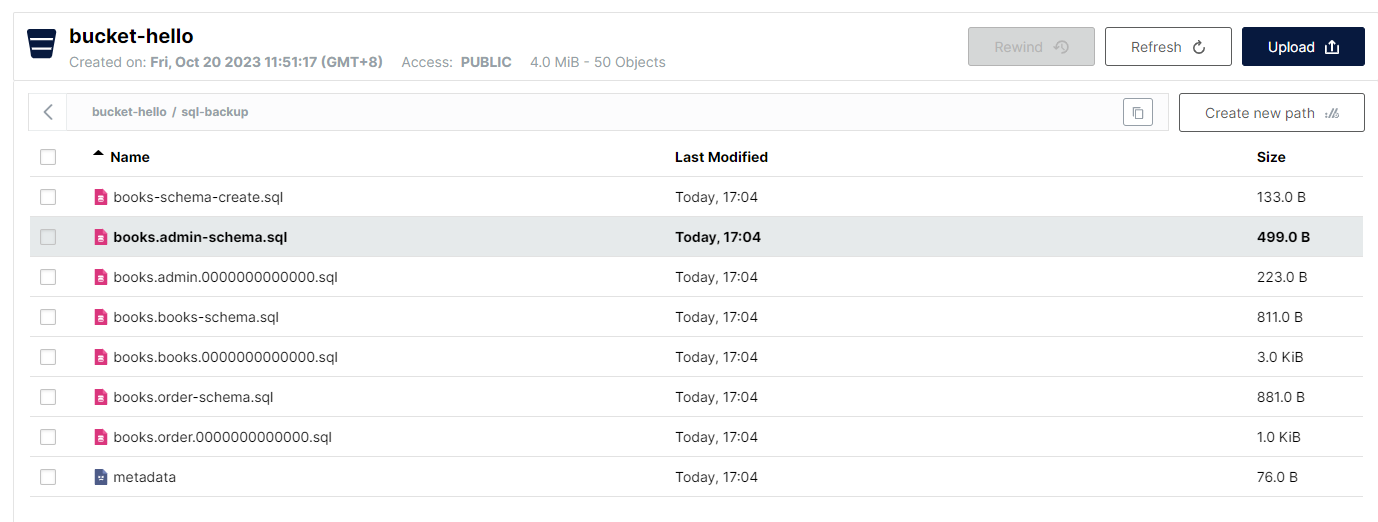The image size is (1378, 522).
Task: Tick the select-all checkbox in header
Action: pyautogui.click(x=48, y=157)
